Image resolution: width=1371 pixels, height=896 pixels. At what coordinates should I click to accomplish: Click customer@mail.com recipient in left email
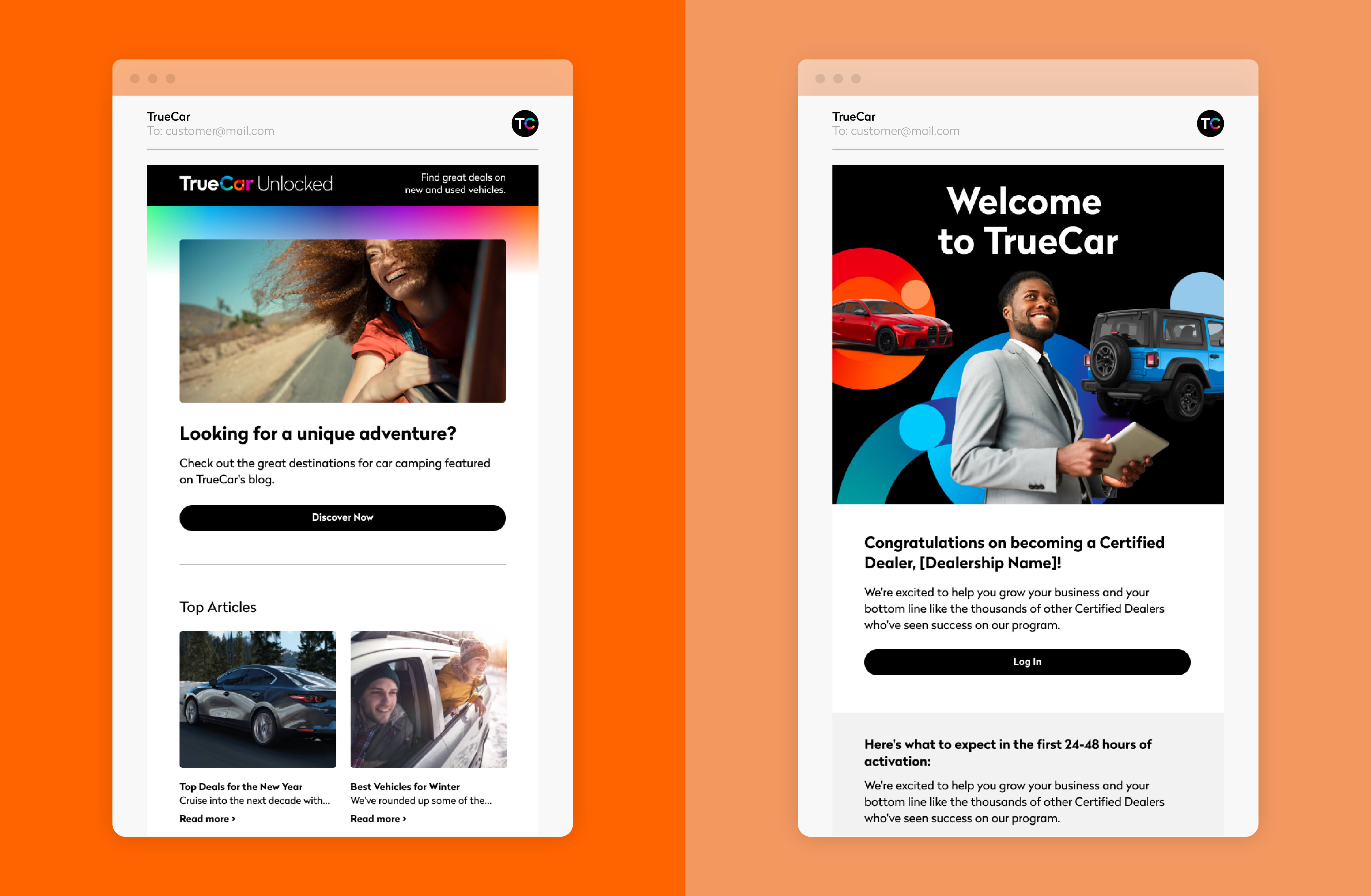(220, 131)
